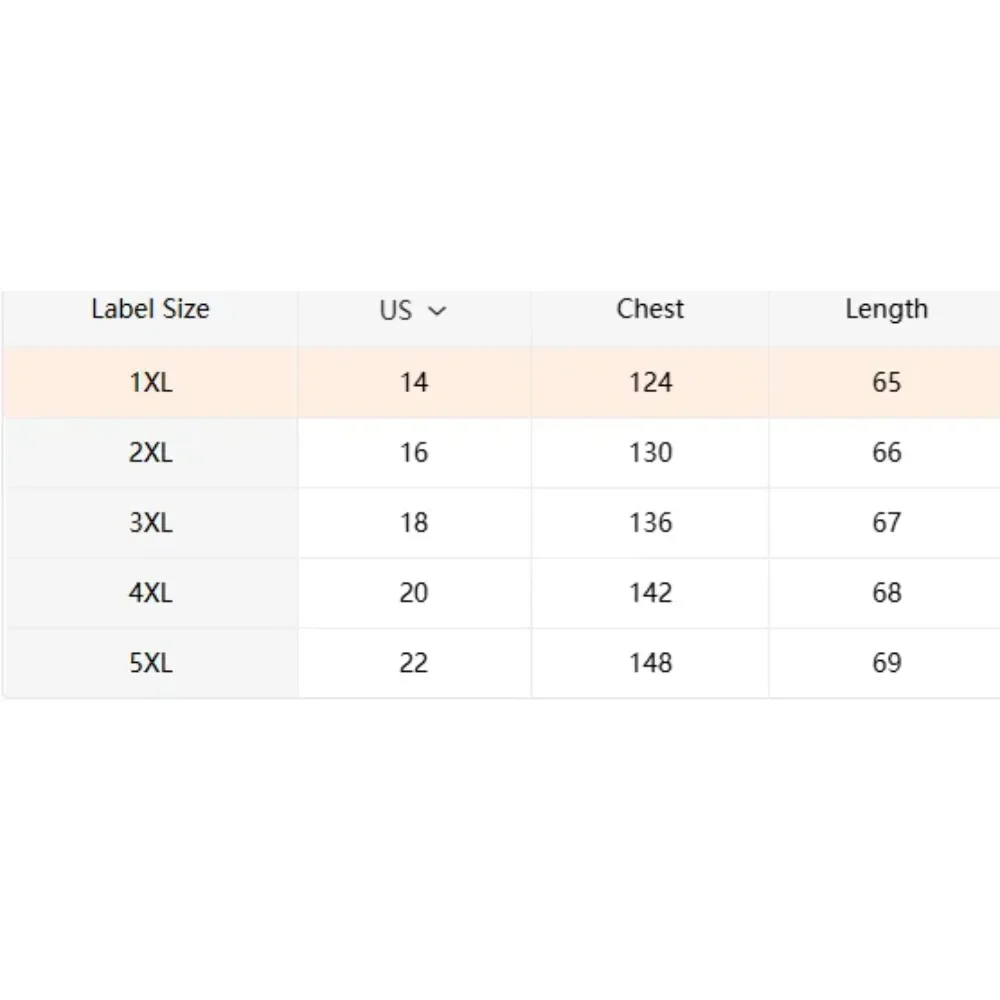Select the 4XL size row label
Screen dimensions: 1000x1000
click(150, 593)
